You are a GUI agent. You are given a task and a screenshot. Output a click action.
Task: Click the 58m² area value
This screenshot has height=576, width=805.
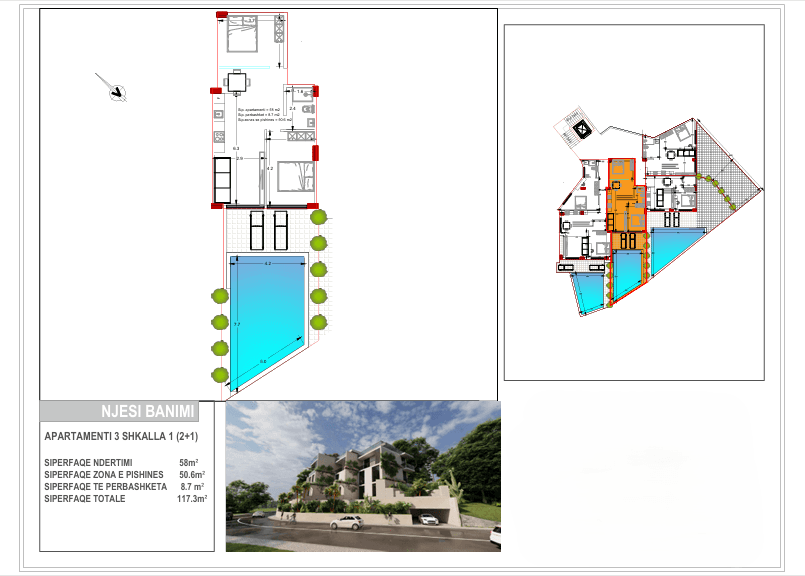coord(188,463)
